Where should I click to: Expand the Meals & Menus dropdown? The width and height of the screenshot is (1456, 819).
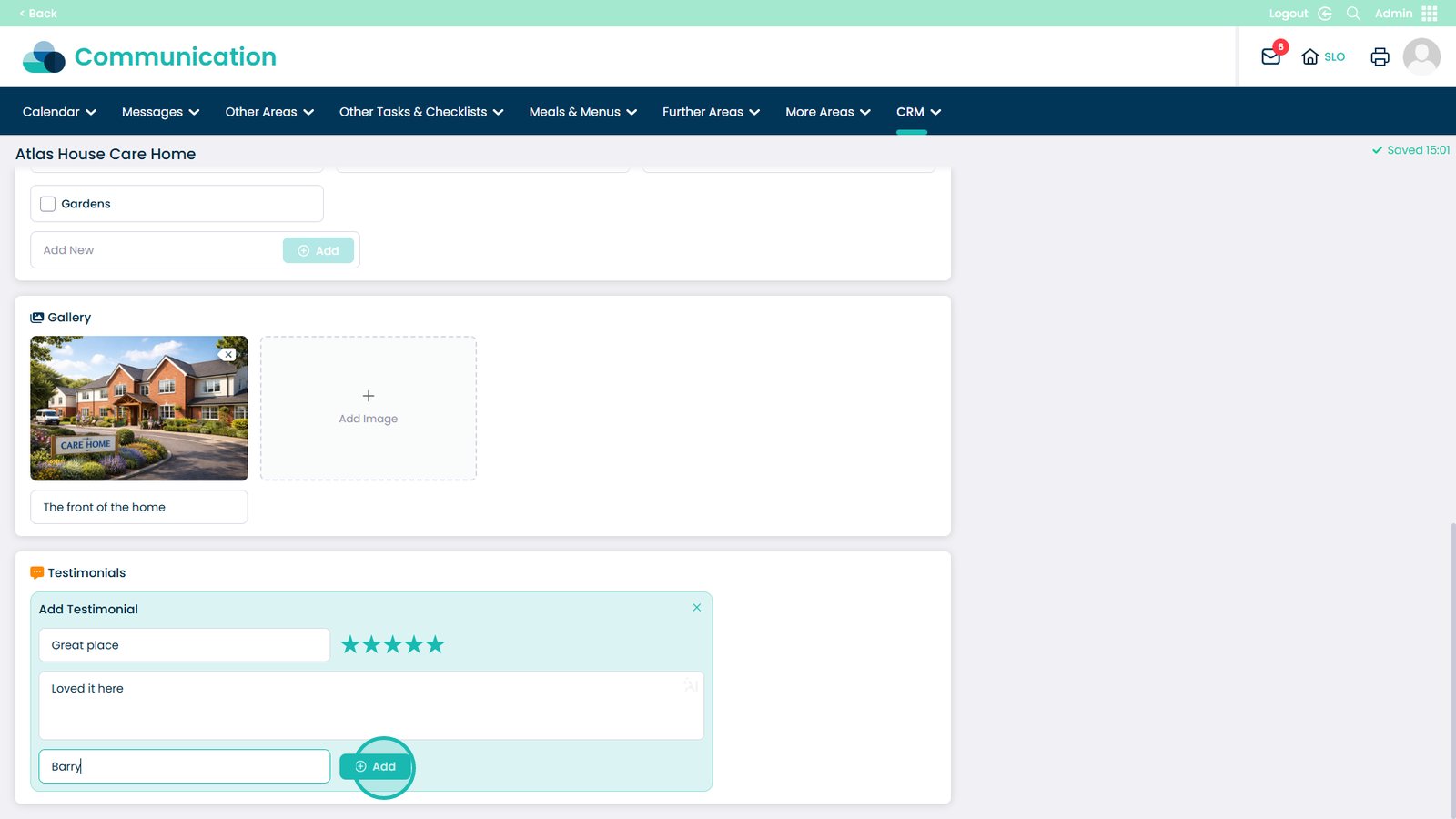tap(582, 112)
